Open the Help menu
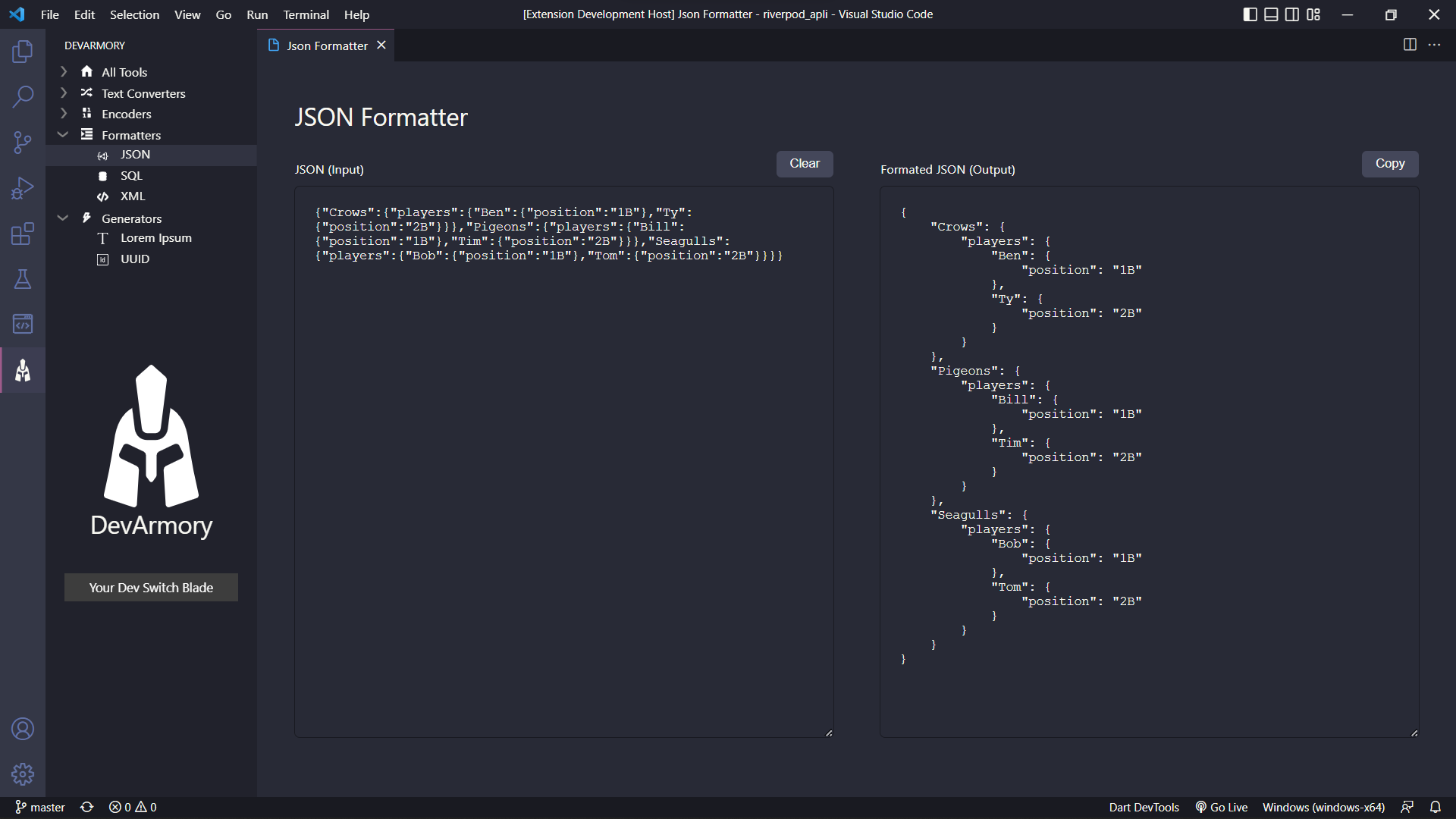Image resolution: width=1456 pixels, height=819 pixels. point(356,14)
